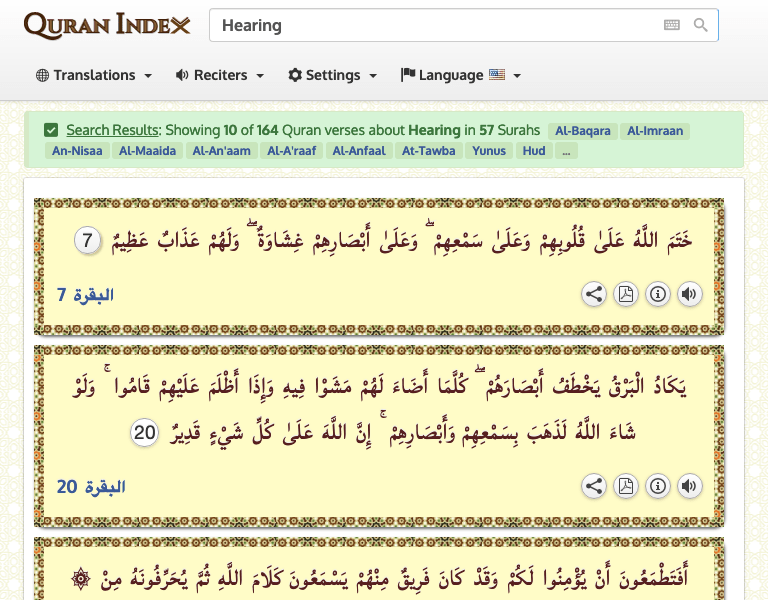This screenshot has width=768, height=600.
Task: Play audio for verse Al-Baqara 7
Action: point(690,294)
